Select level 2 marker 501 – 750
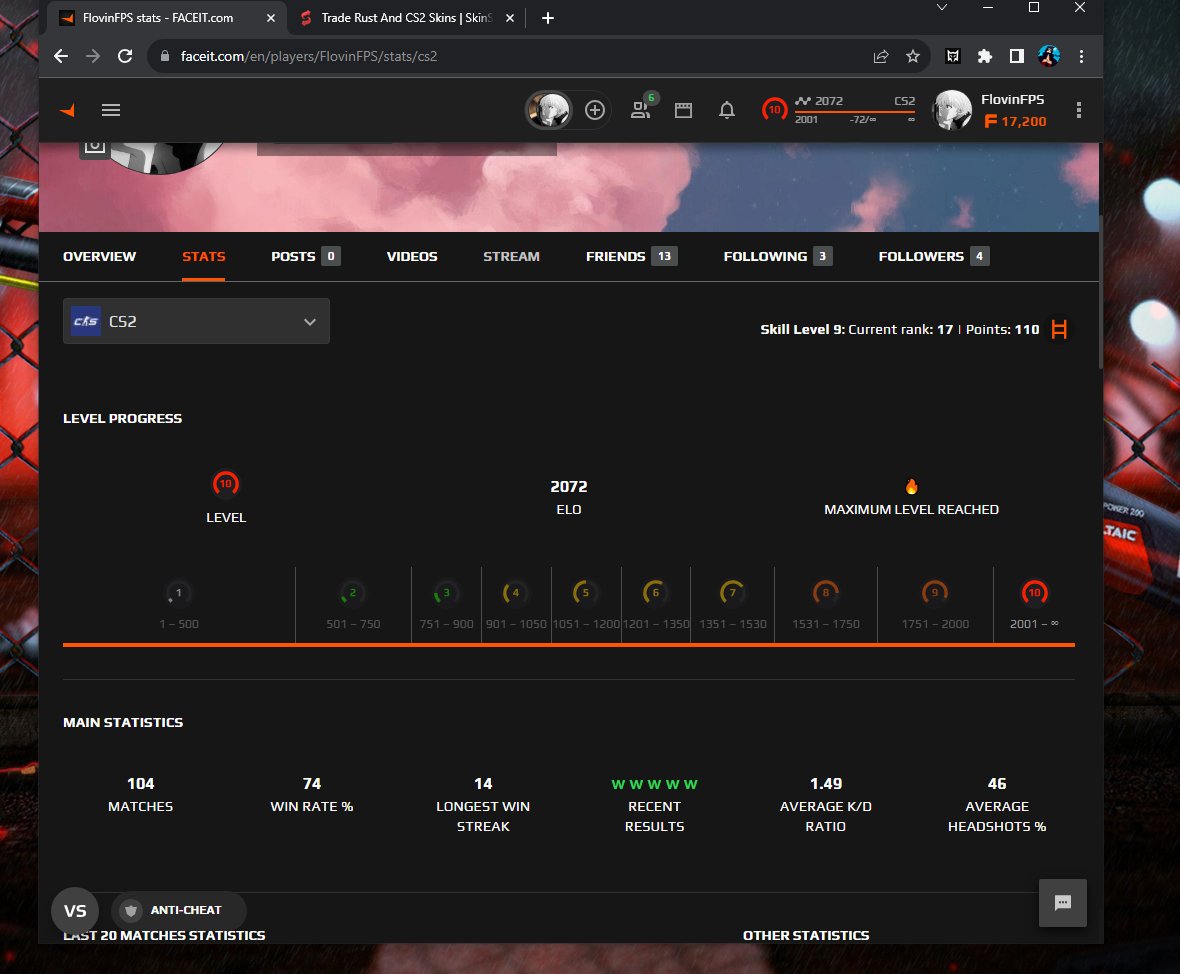The height and width of the screenshot is (974, 1180). click(x=352, y=594)
